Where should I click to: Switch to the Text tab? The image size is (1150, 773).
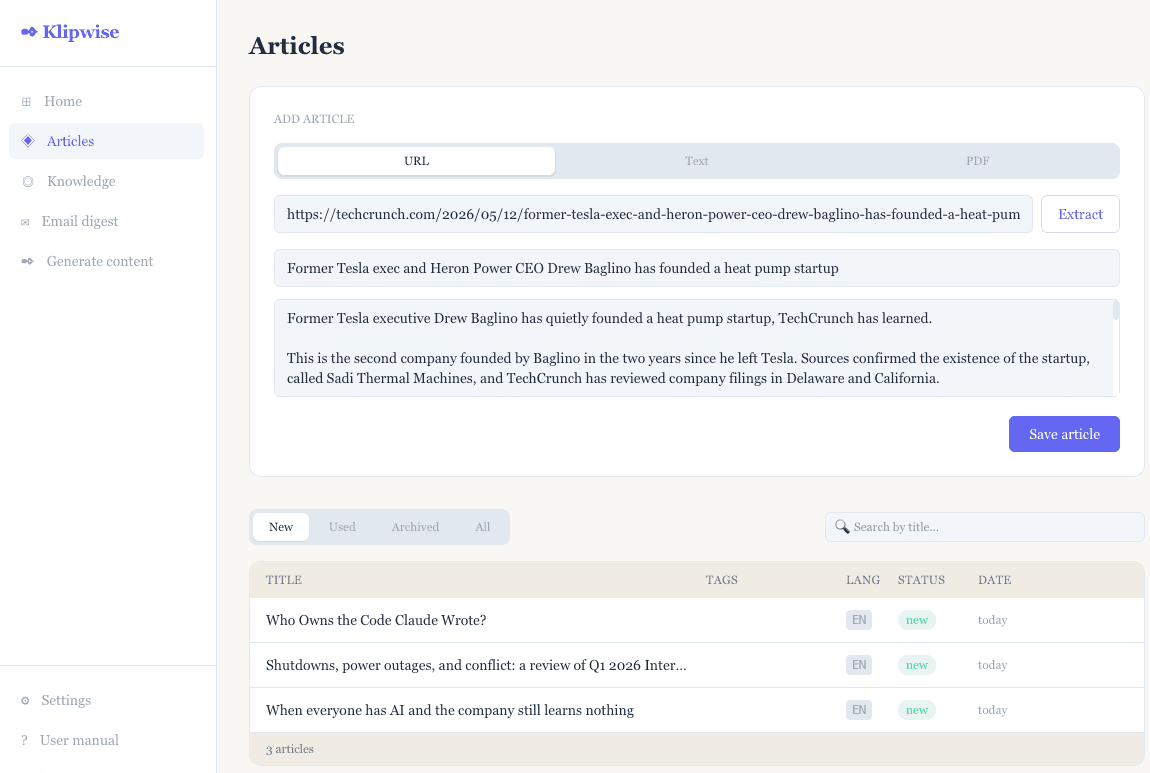pyautogui.click(x=697, y=161)
